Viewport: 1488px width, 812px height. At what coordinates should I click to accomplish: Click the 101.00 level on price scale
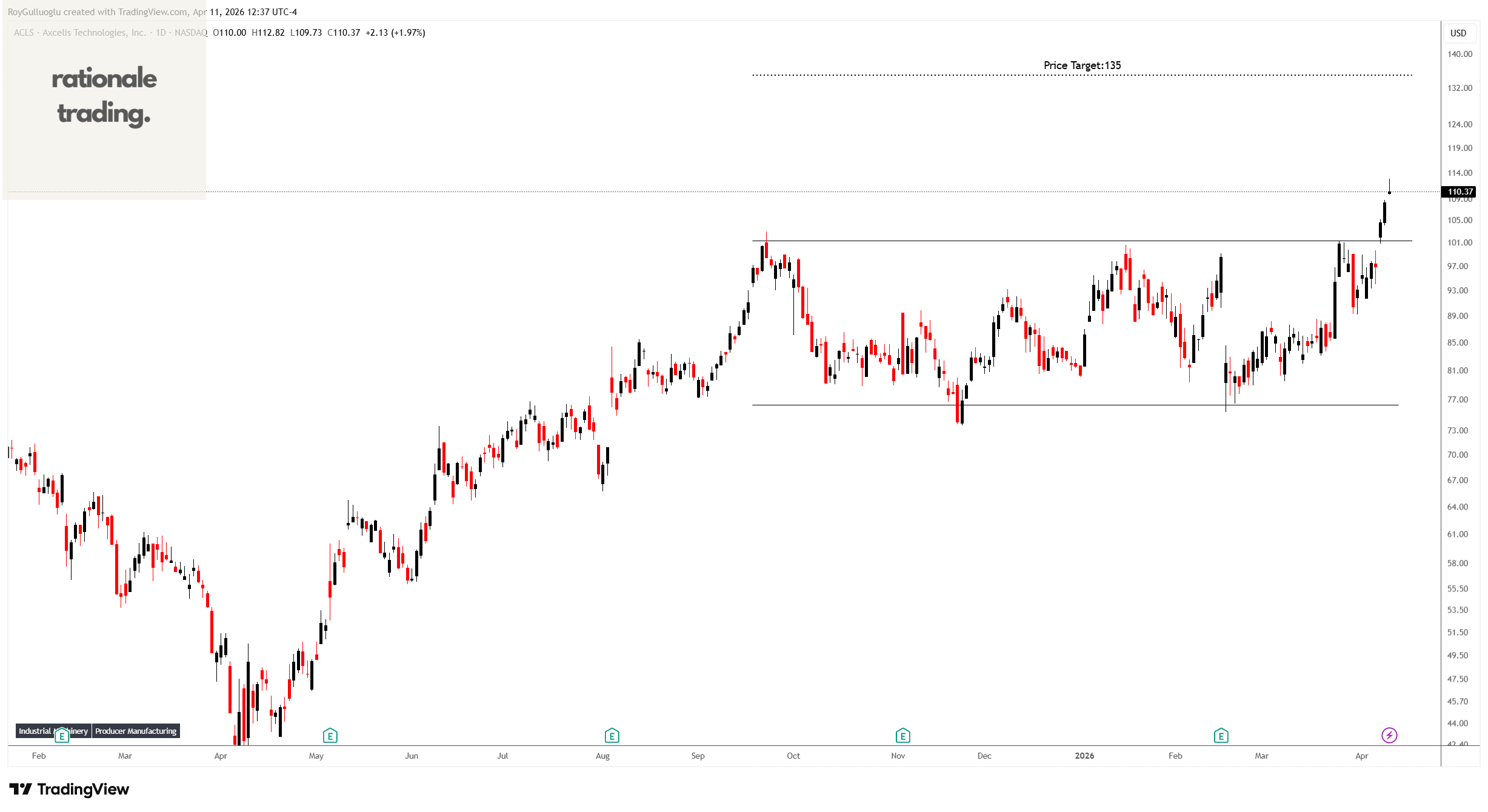click(x=1460, y=242)
